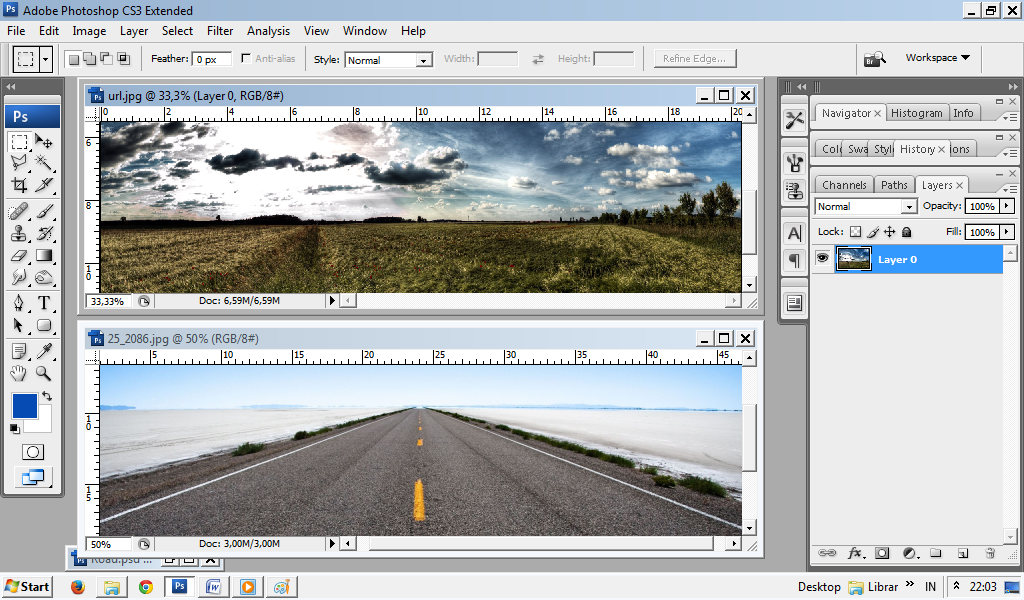Select the Magic Wand tool
Screen dimensions: 1024x600
pos(44,162)
